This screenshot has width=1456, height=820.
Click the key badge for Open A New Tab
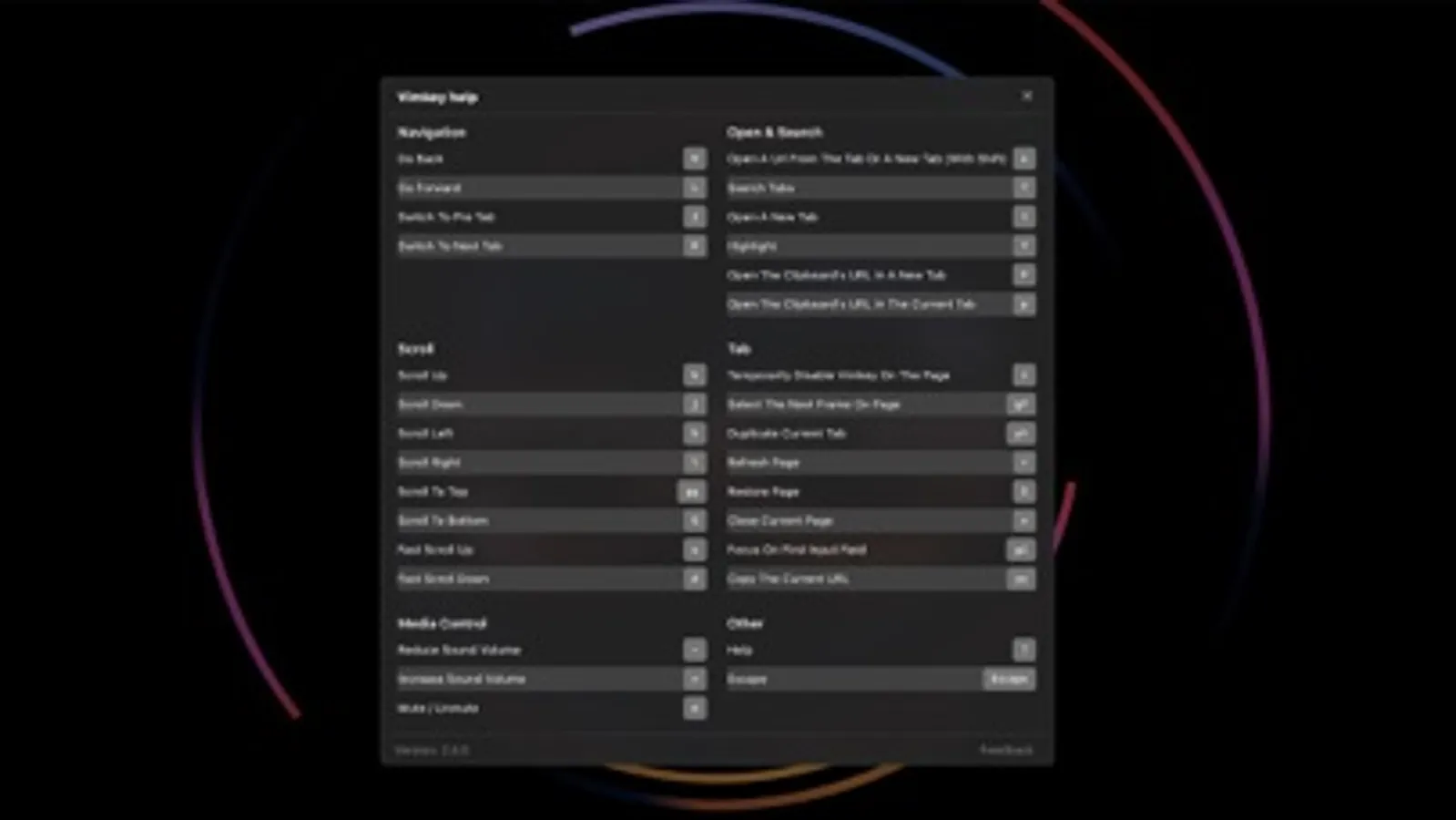click(x=1023, y=217)
